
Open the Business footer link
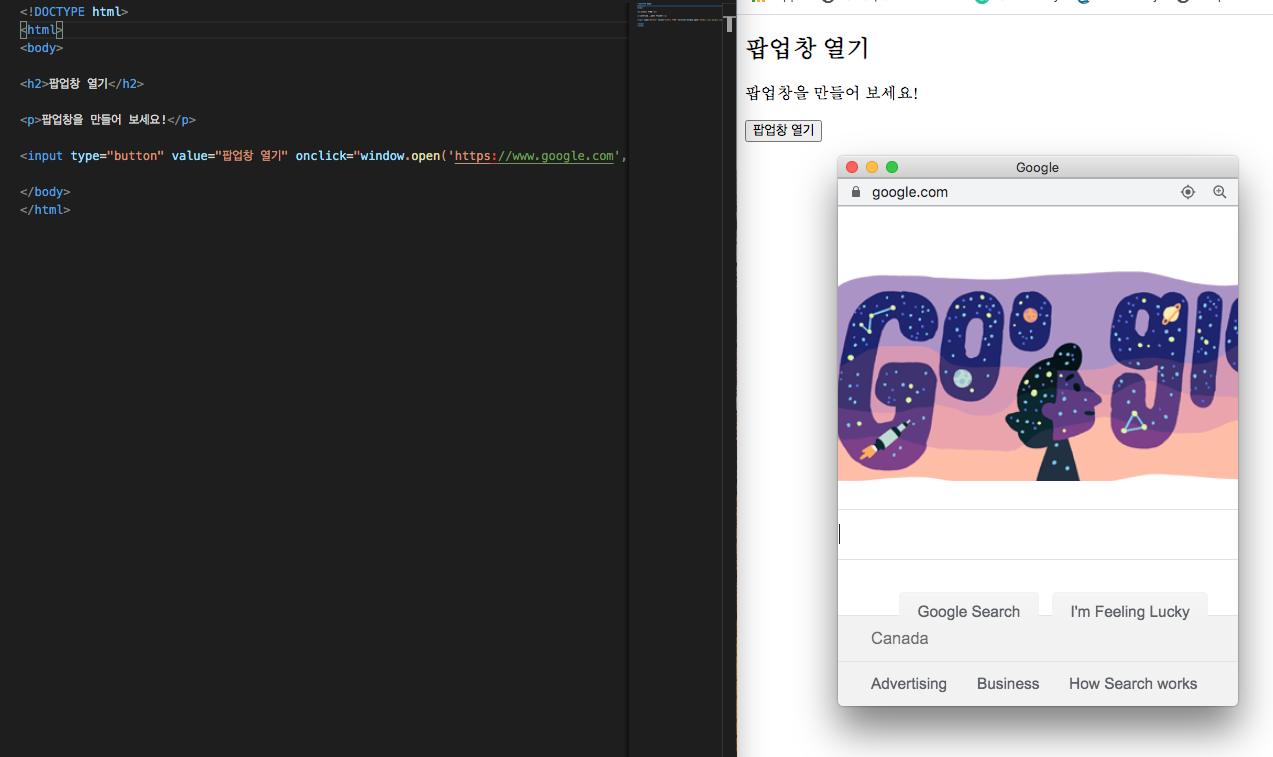coord(1008,684)
